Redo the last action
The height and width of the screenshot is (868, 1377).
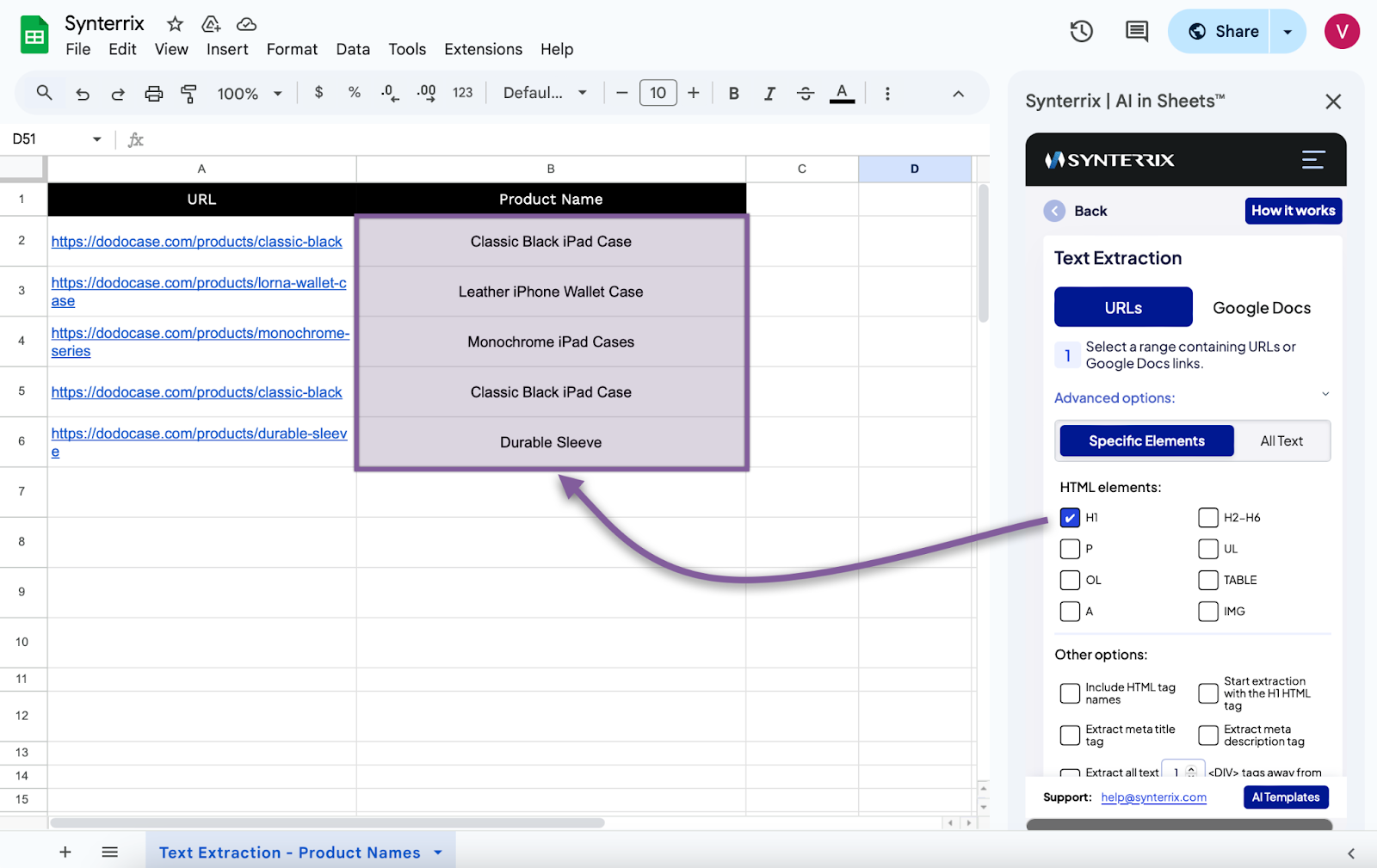tap(118, 94)
